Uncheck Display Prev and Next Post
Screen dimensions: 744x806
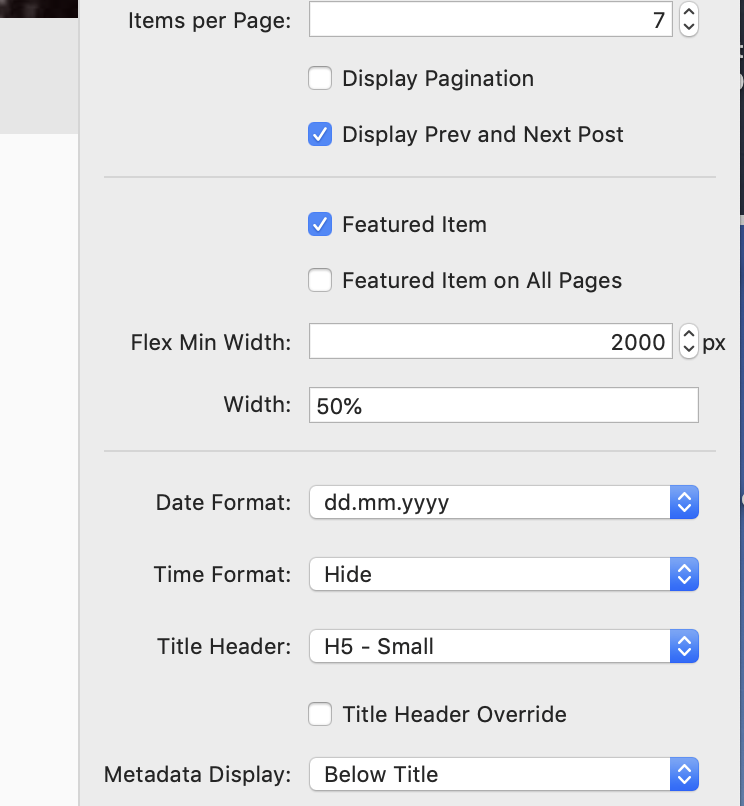320,134
